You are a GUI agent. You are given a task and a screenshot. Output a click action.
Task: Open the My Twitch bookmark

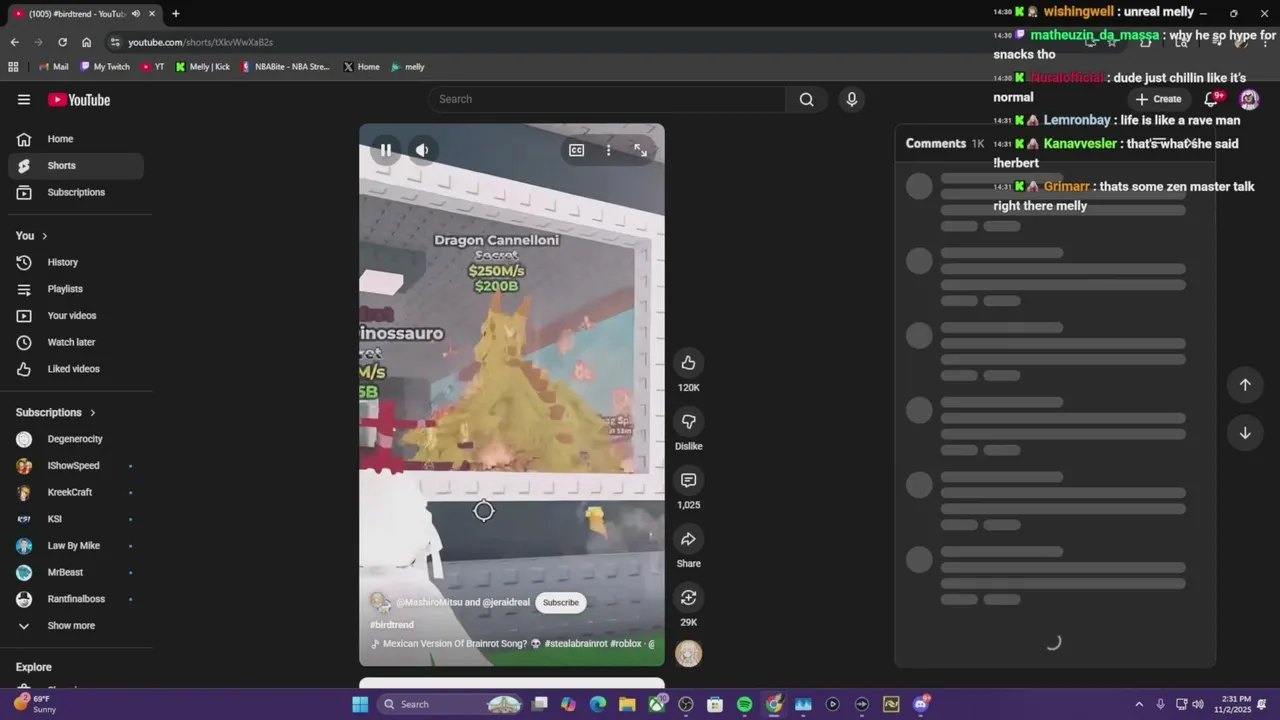tap(105, 67)
